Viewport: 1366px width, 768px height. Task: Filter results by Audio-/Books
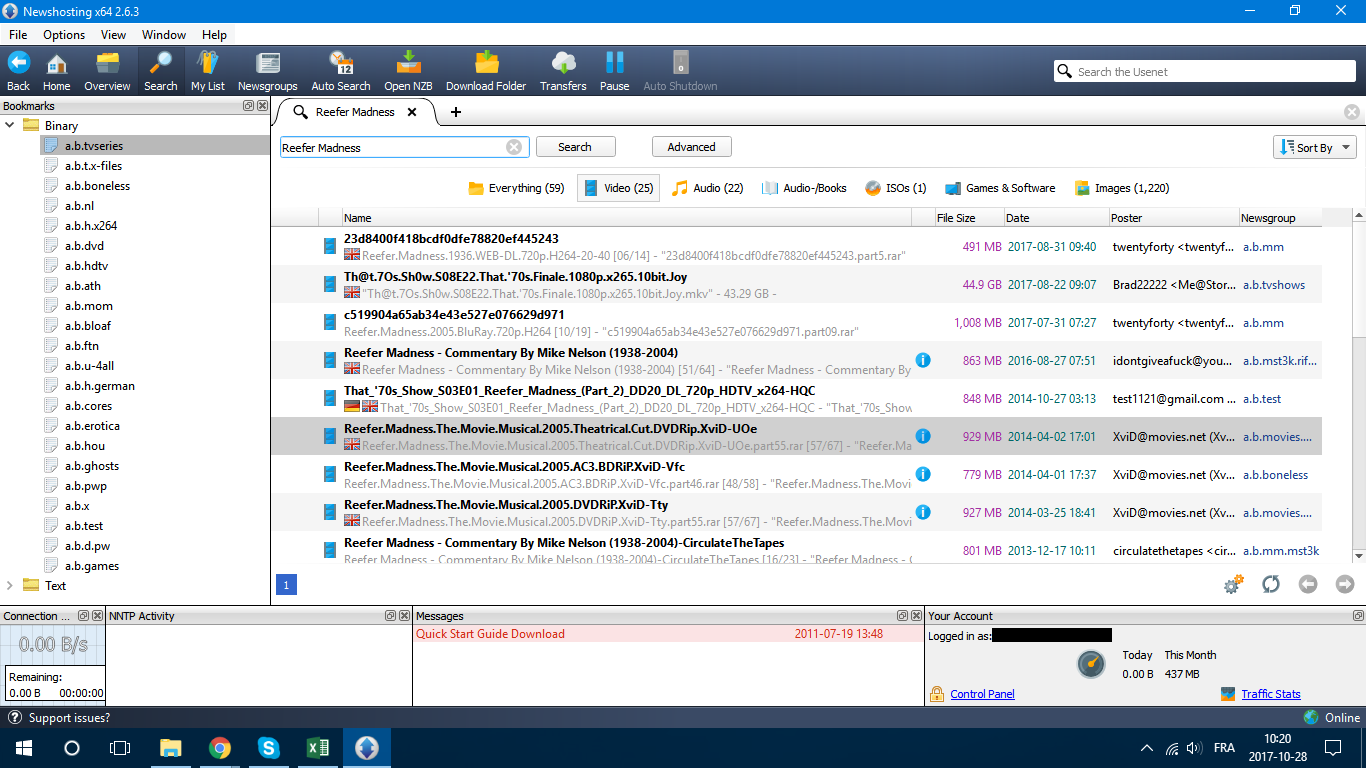click(x=804, y=188)
